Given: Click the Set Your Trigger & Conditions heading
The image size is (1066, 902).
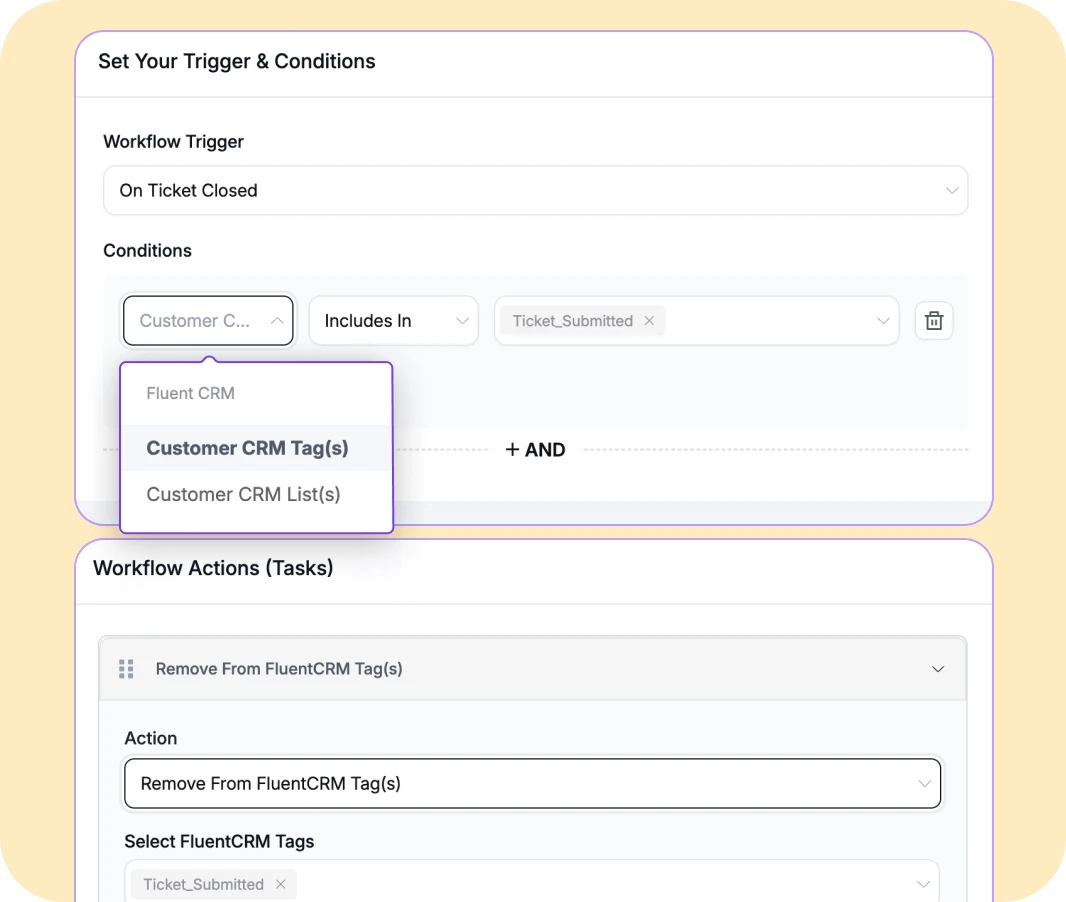Looking at the screenshot, I should point(237,61).
